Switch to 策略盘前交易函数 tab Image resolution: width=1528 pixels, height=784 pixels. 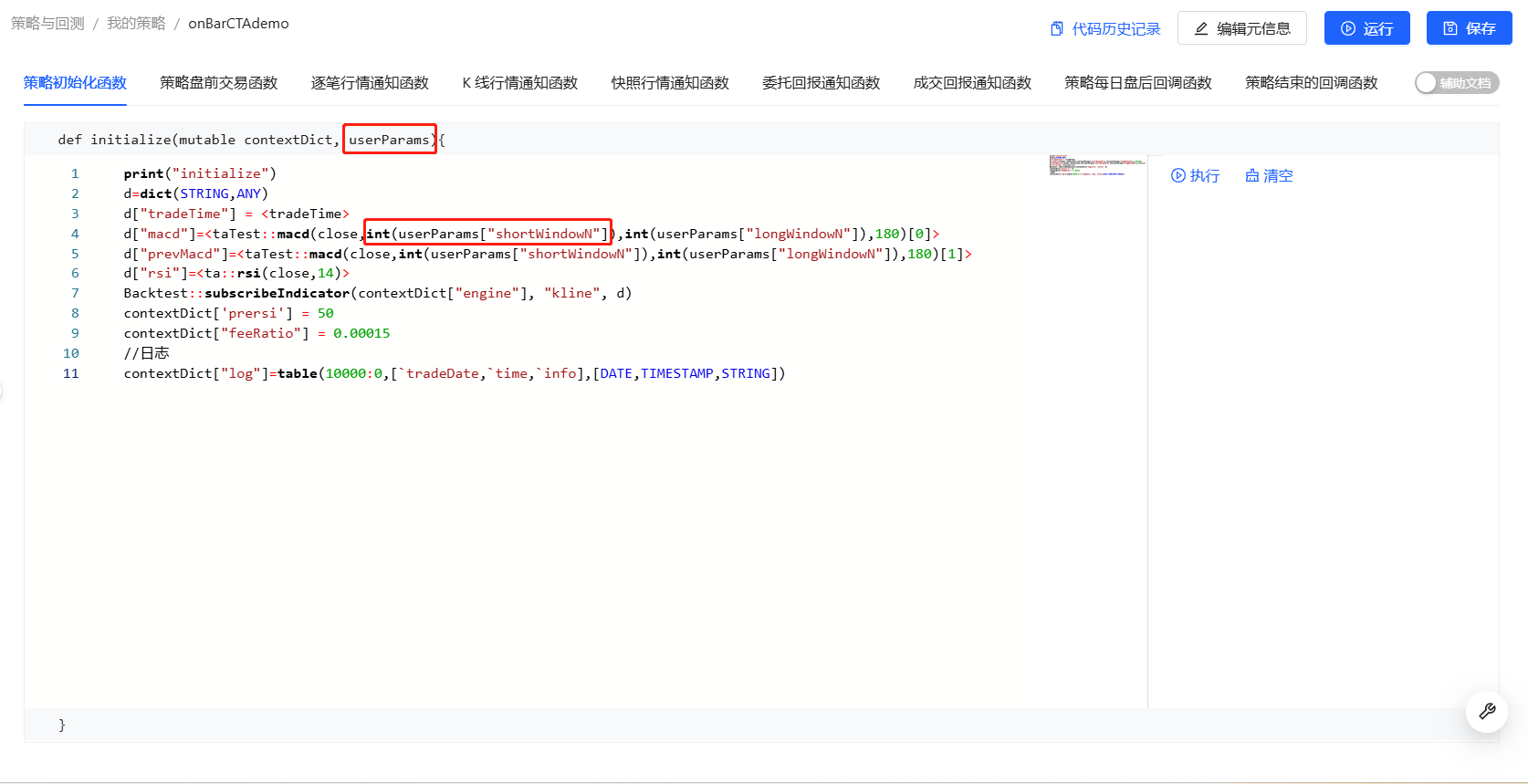pyautogui.click(x=219, y=83)
